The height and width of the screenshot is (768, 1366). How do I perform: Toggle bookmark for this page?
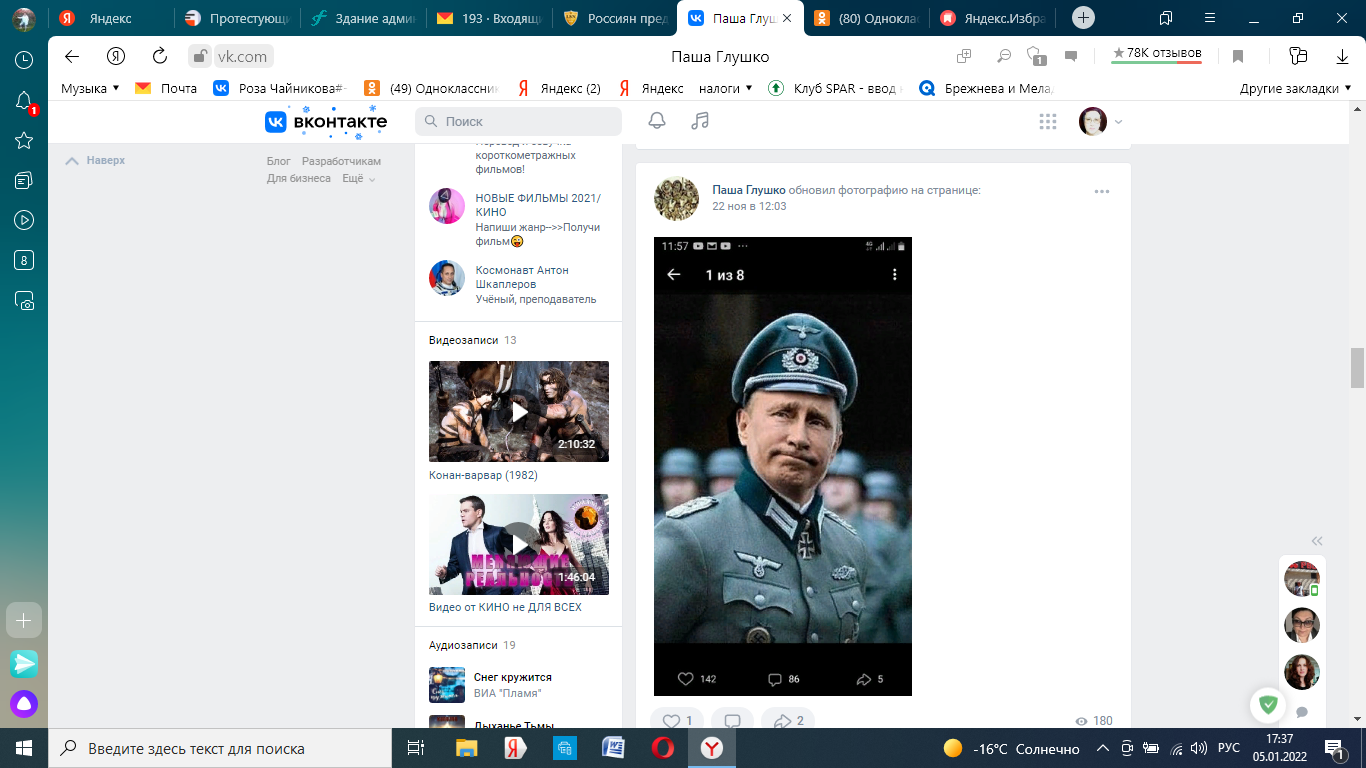pos(1237,56)
